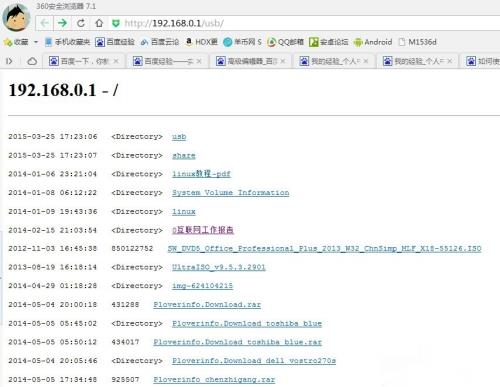
Task: Click the 850122752 file size value
Action: (x=132, y=249)
